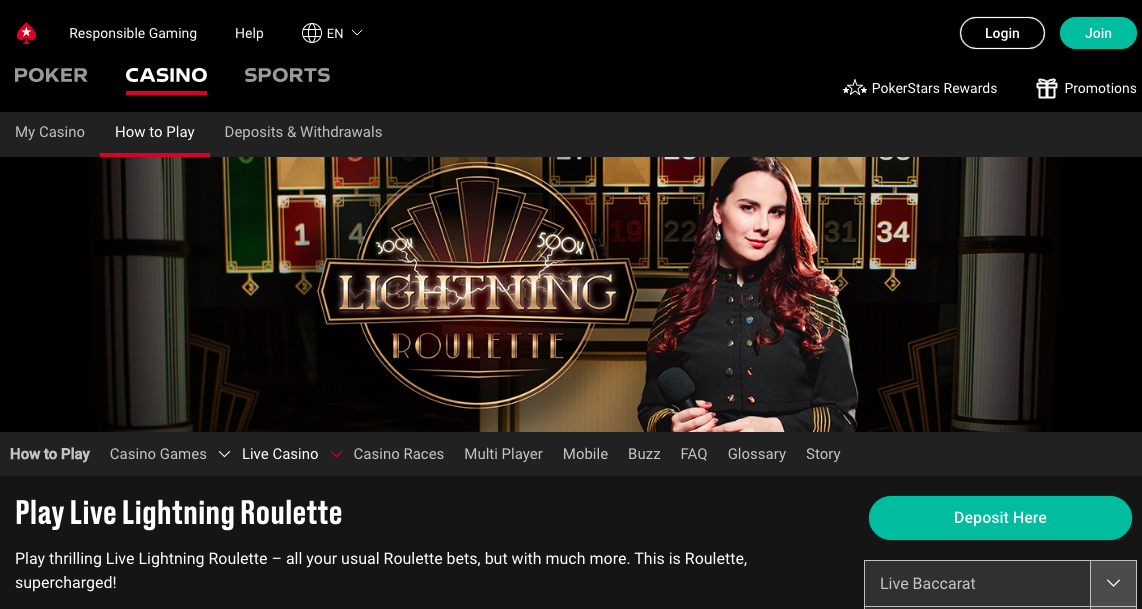Click the Lightning Roulette banner image
The width and height of the screenshot is (1142, 609).
point(571,294)
